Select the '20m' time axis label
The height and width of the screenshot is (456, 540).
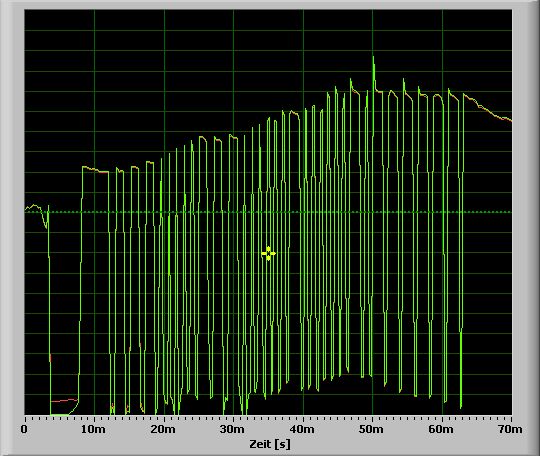pyautogui.click(x=163, y=429)
